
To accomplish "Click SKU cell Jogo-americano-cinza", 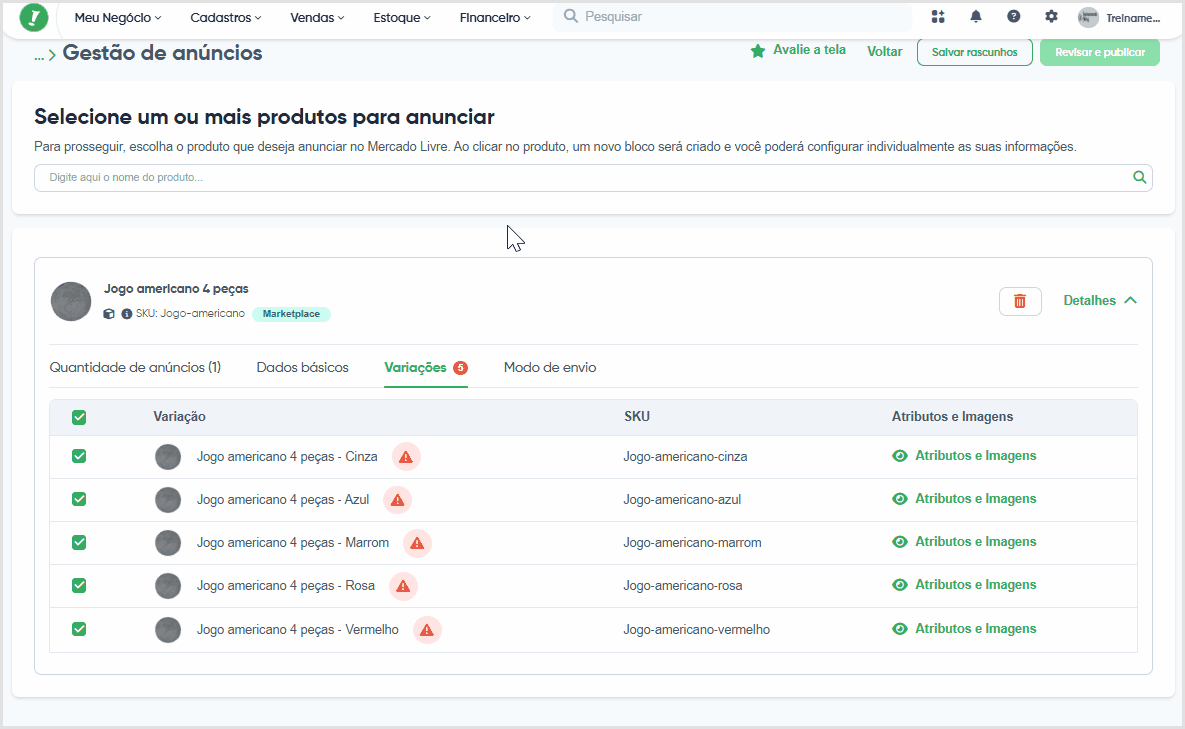I will 685,457.
